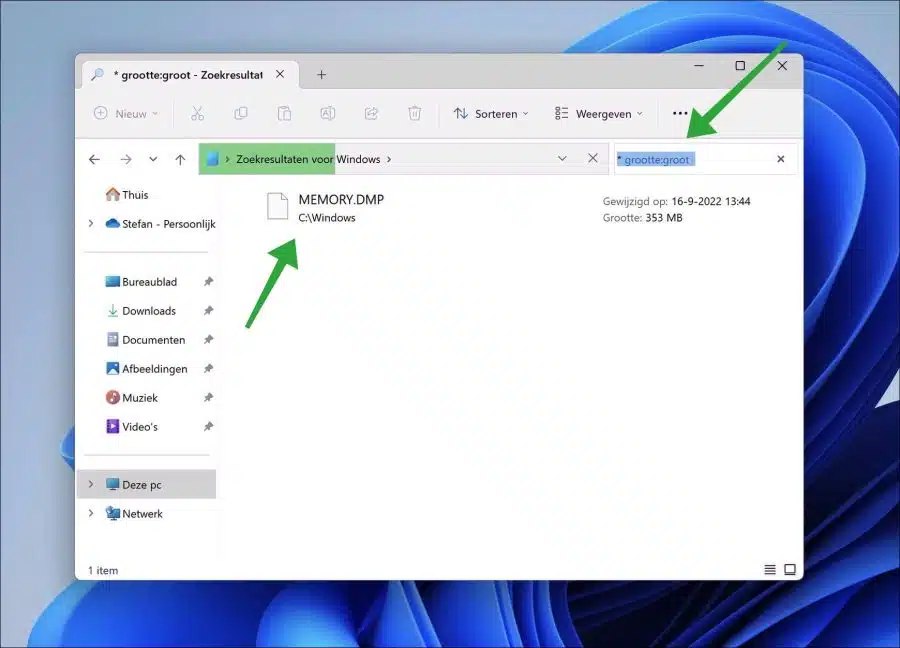Select the grootte:groot Zoekresultaten tab
Screen dimensions: 900x648
[188, 75]
